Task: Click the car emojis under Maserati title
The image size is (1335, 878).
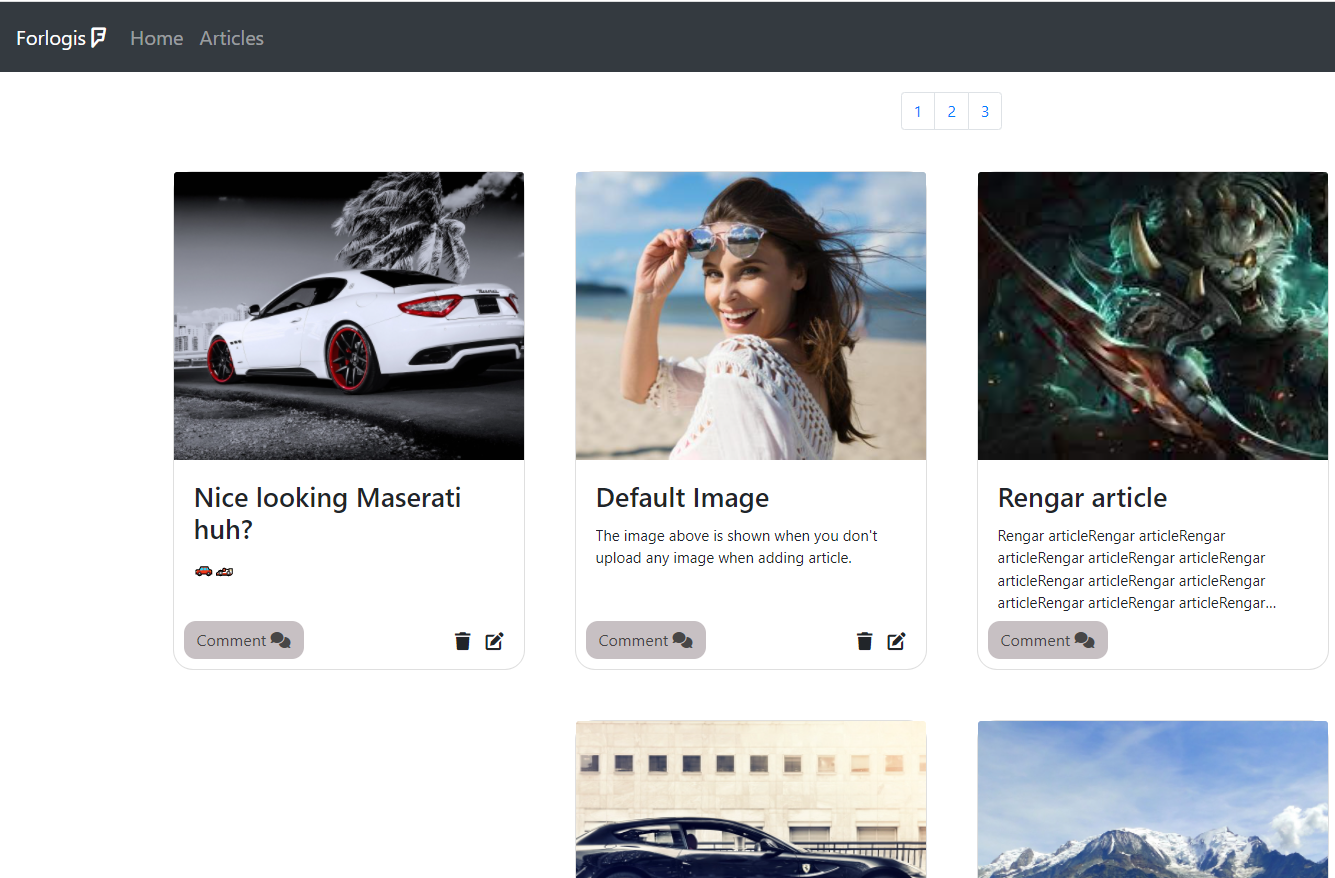Action: pyautogui.click(x=214, y=571)
